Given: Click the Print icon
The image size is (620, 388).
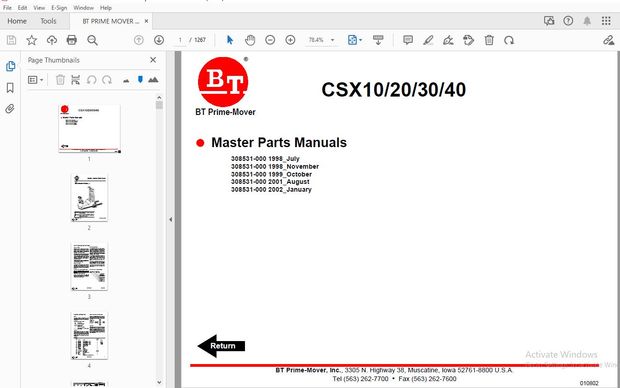Looking at the screenshot, I should click(72, 40).
